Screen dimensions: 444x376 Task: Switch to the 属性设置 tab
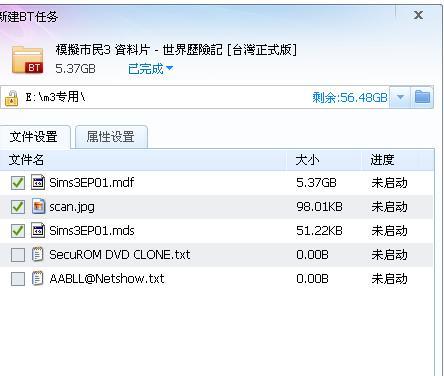tap(111, 137)
